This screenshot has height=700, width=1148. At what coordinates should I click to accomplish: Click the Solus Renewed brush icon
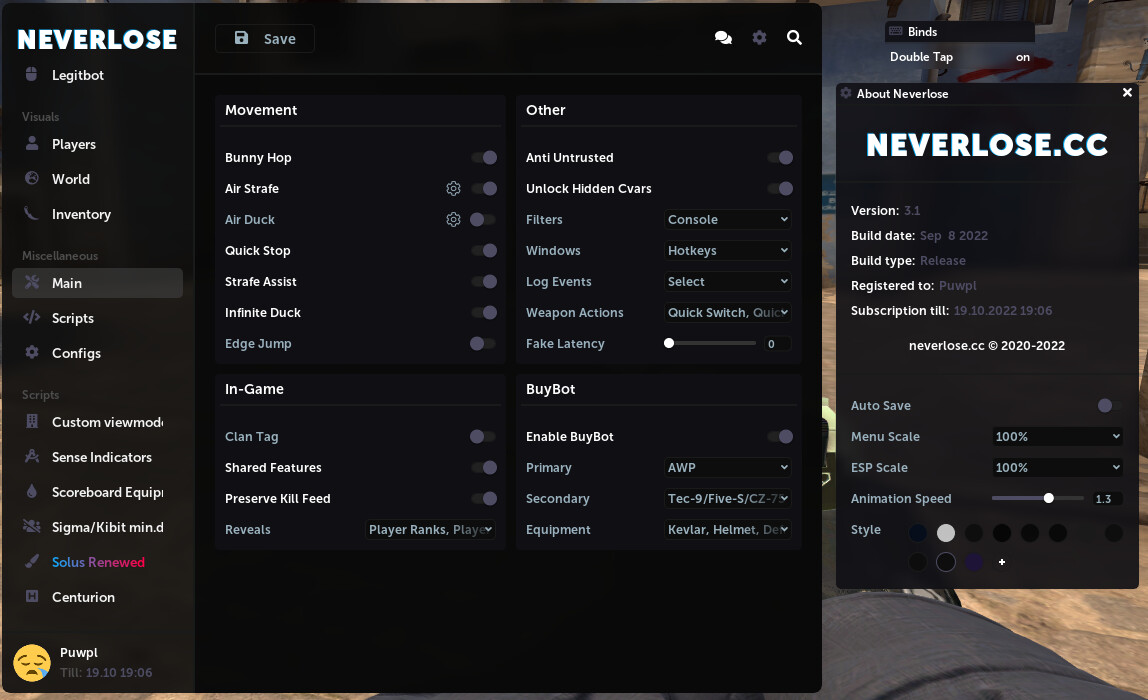click(31, 561)
